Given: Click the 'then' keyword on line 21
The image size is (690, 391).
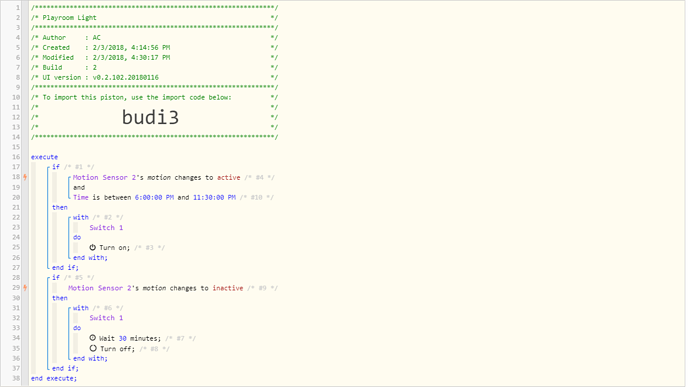Looking at the screenshot, I should pyautogui.click(x=60, y=207).
